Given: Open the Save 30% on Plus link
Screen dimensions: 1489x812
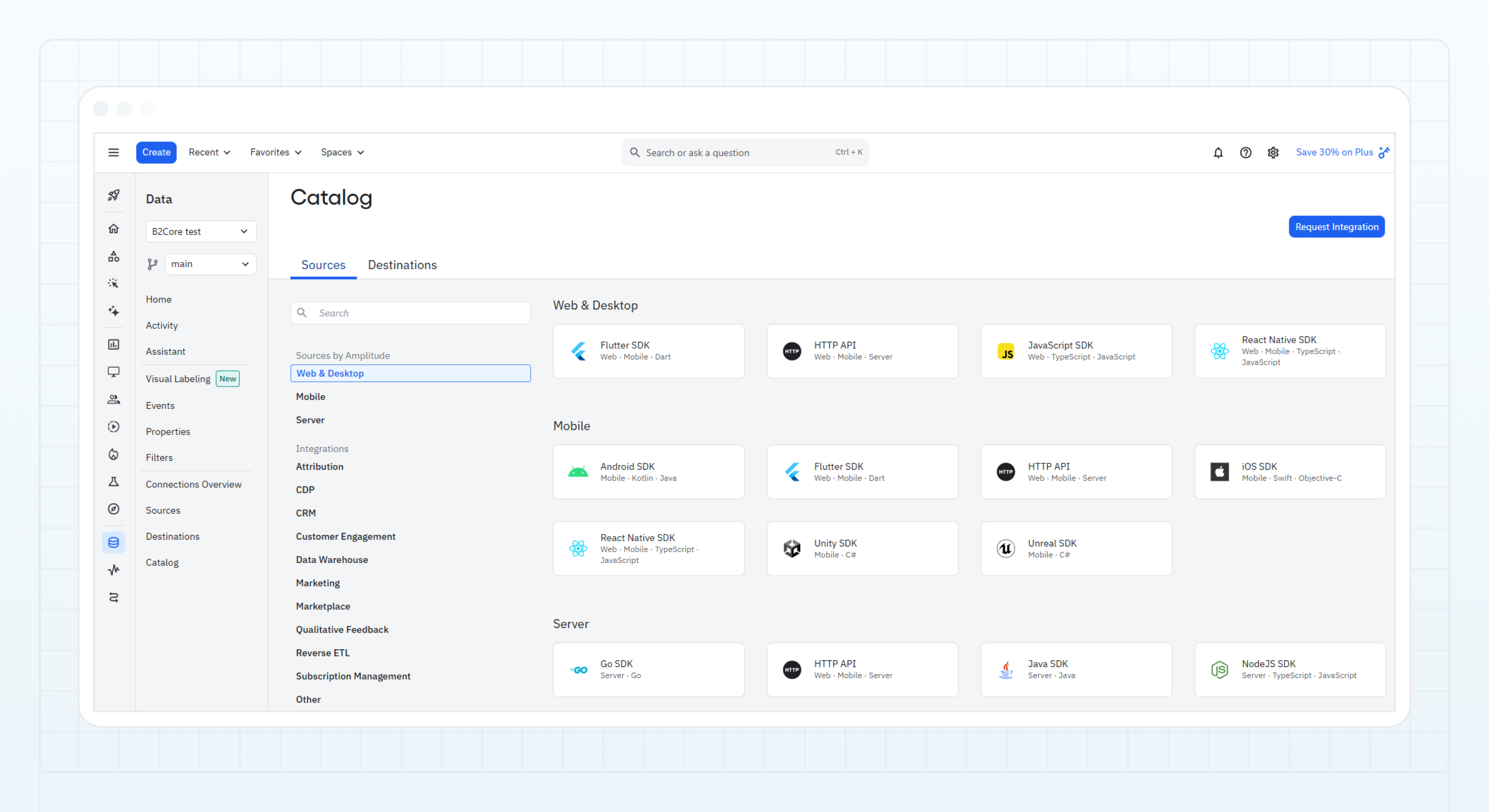Looking at the screenshot, I should [1342, 153].
